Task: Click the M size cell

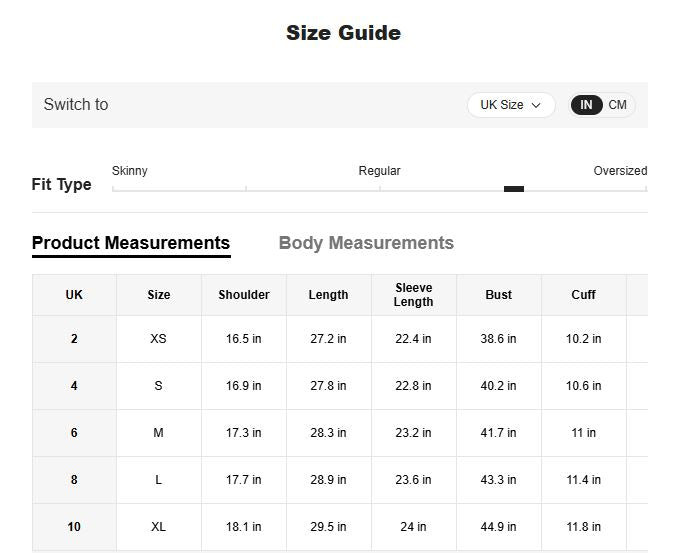Action: coord(158,433)
